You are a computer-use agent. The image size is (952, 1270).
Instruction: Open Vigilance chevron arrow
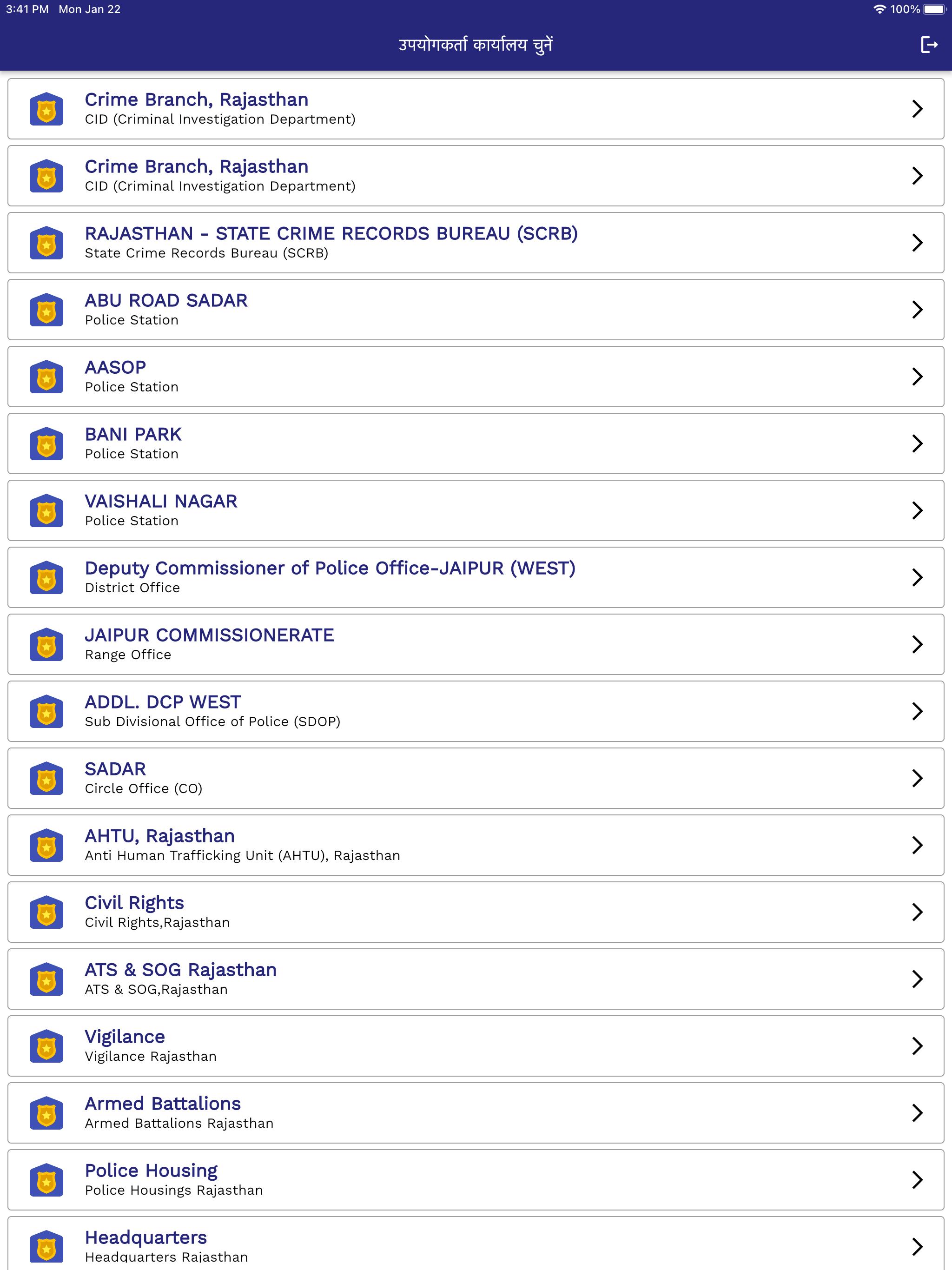918,1046
